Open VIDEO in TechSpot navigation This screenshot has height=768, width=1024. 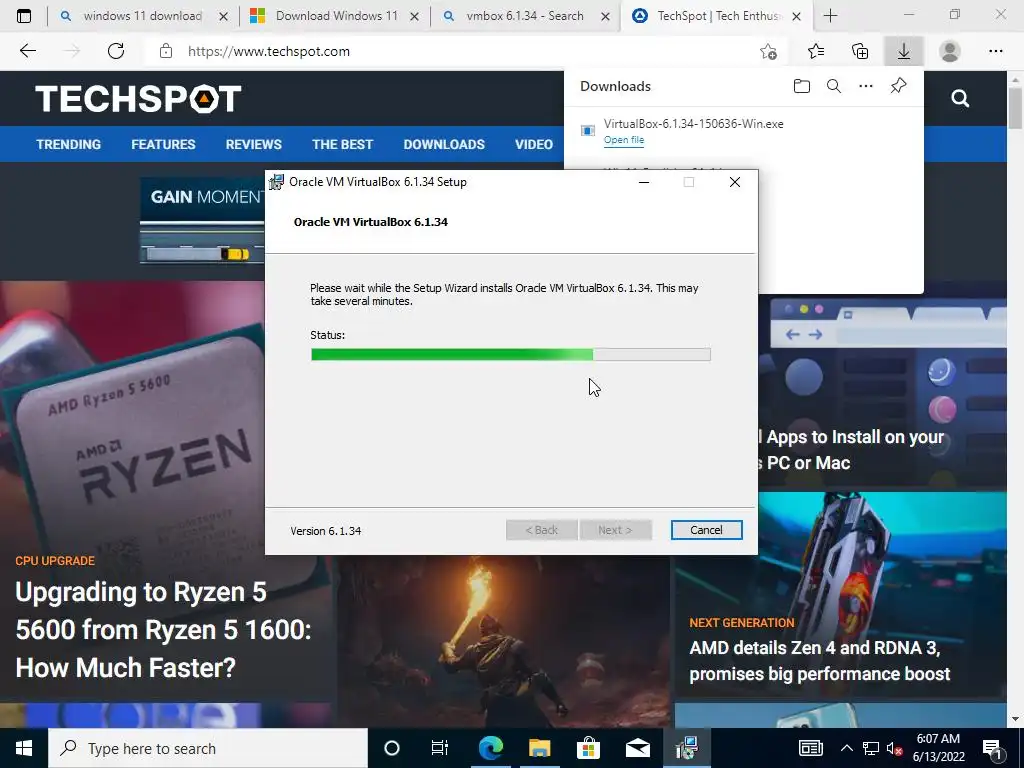[534, 144]
